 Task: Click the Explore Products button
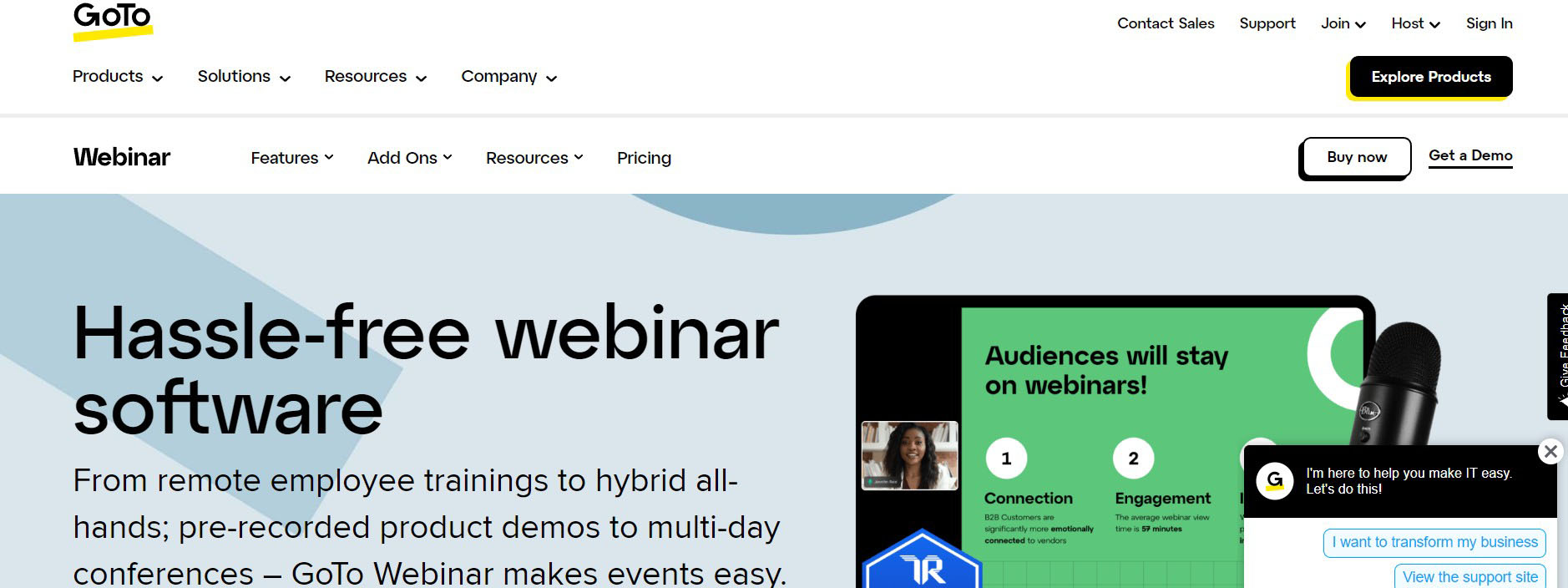(x=1431, y=77)
